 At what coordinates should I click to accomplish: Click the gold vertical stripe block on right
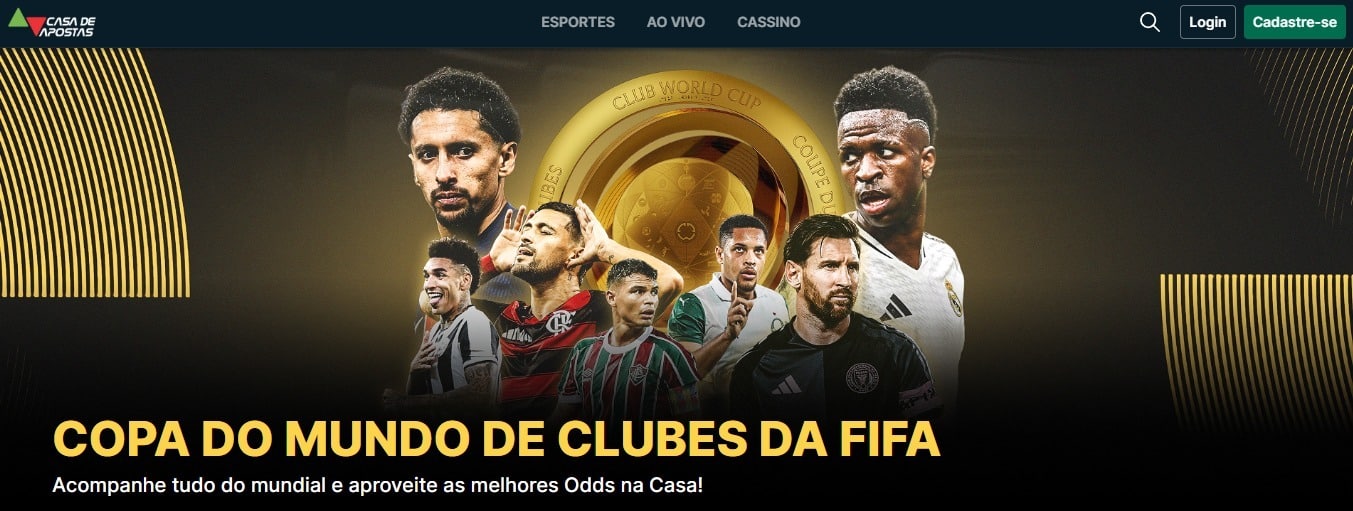tap(1256, 350)
